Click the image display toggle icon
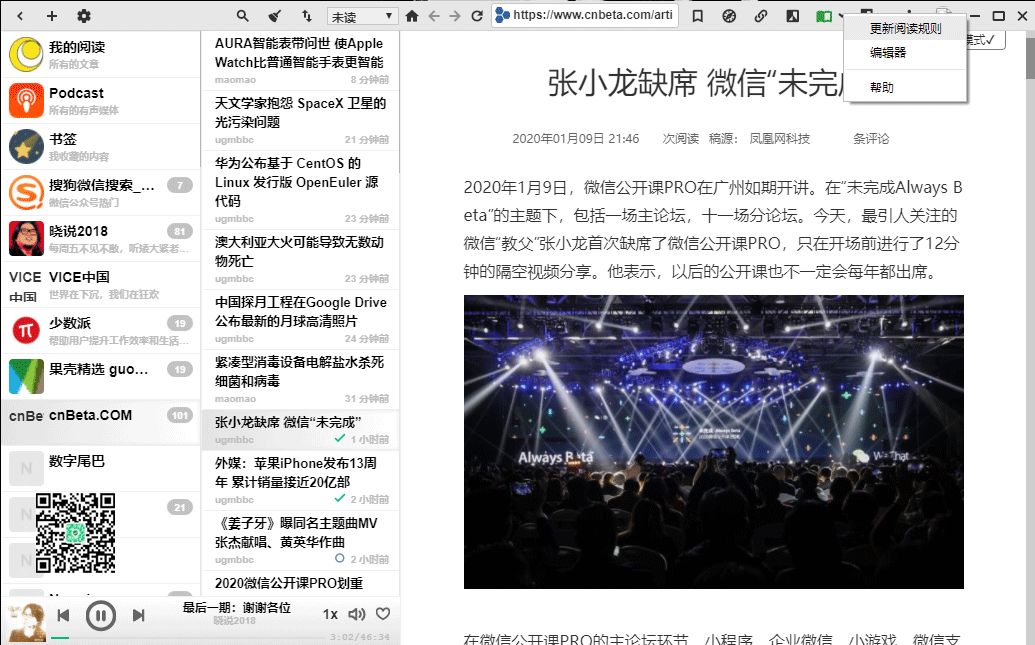The width and height of the screenshot is (1035, 645). tap(792, 16)
